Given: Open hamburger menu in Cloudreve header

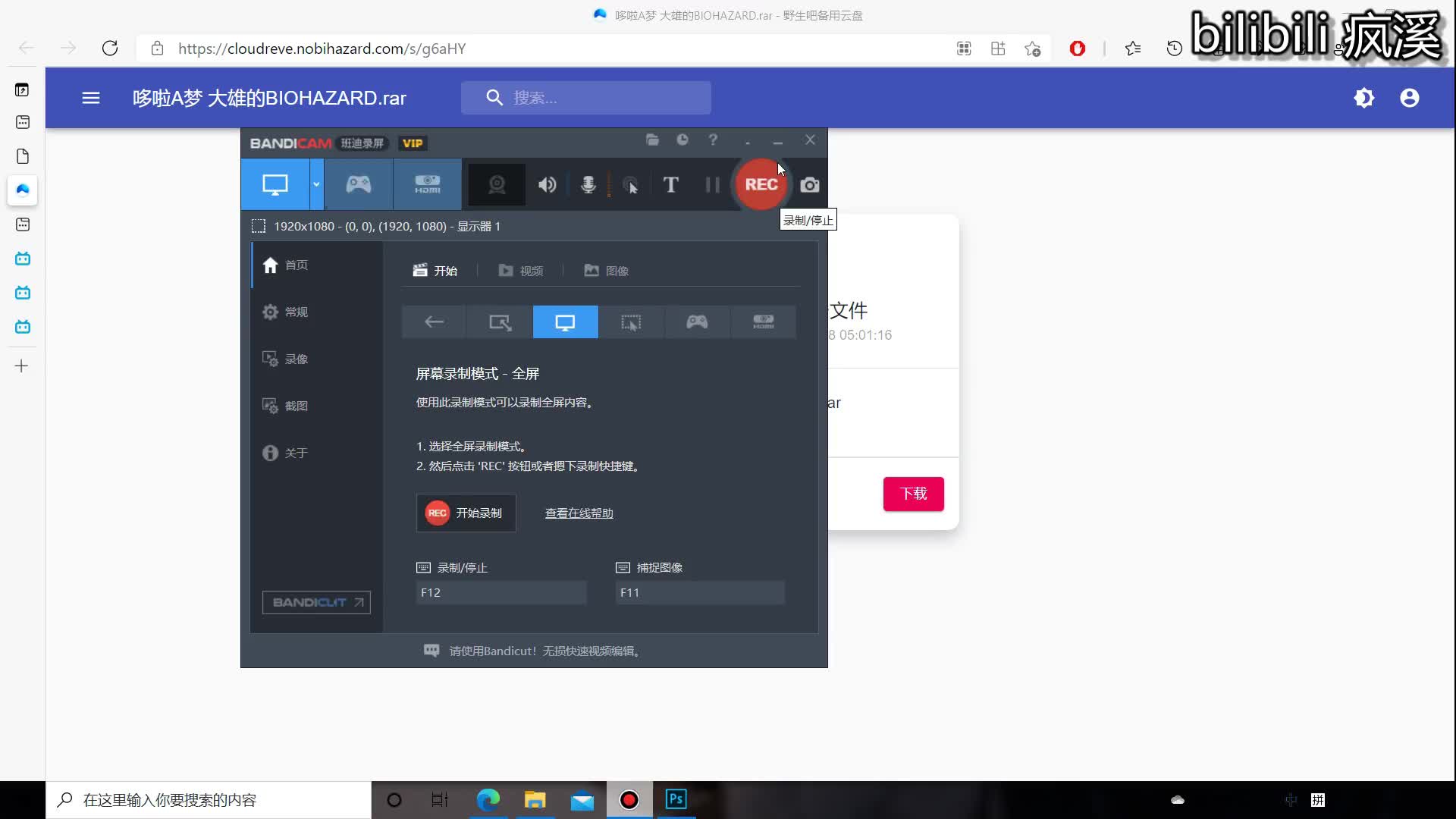Looking at the screenshot, I should [x=91, y=98].
